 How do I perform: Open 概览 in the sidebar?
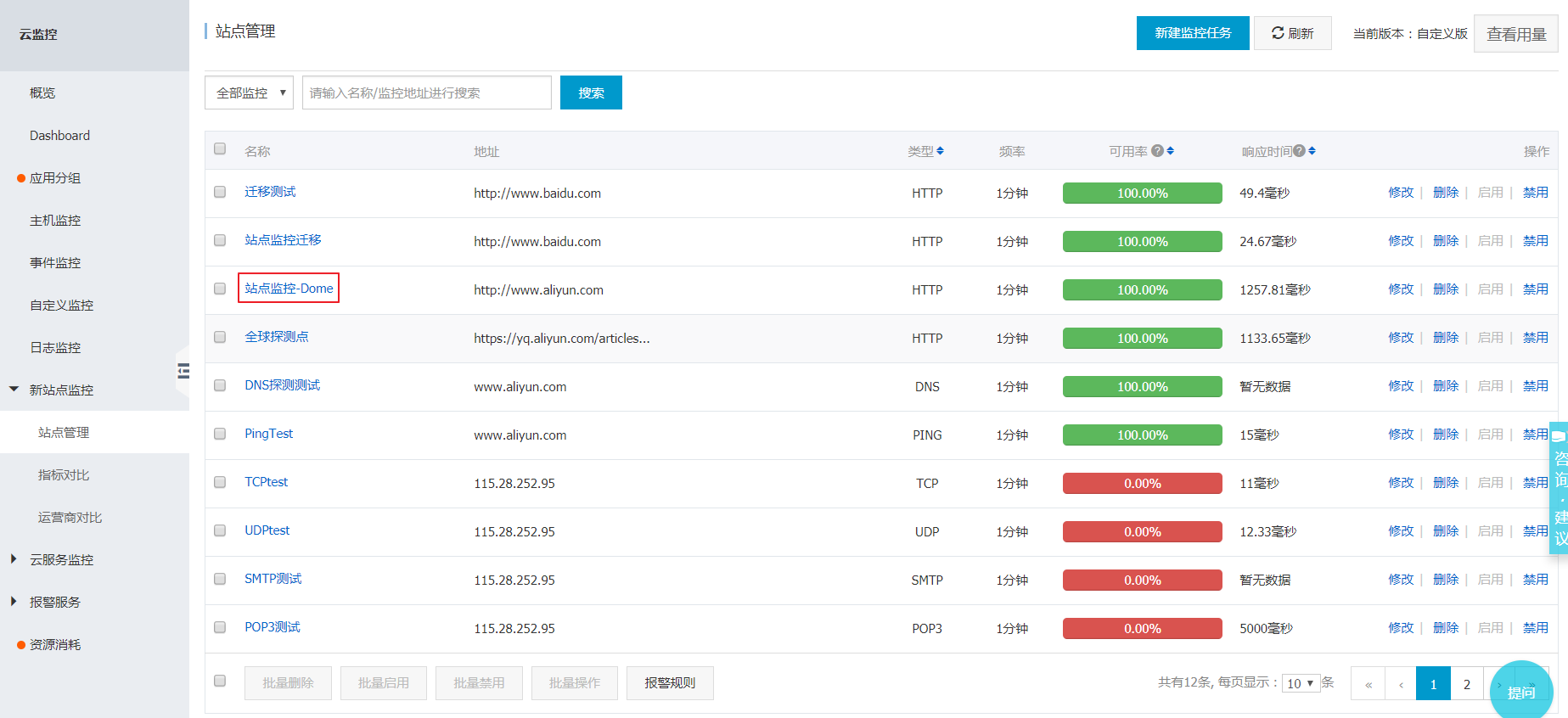(x=42, y=93)
